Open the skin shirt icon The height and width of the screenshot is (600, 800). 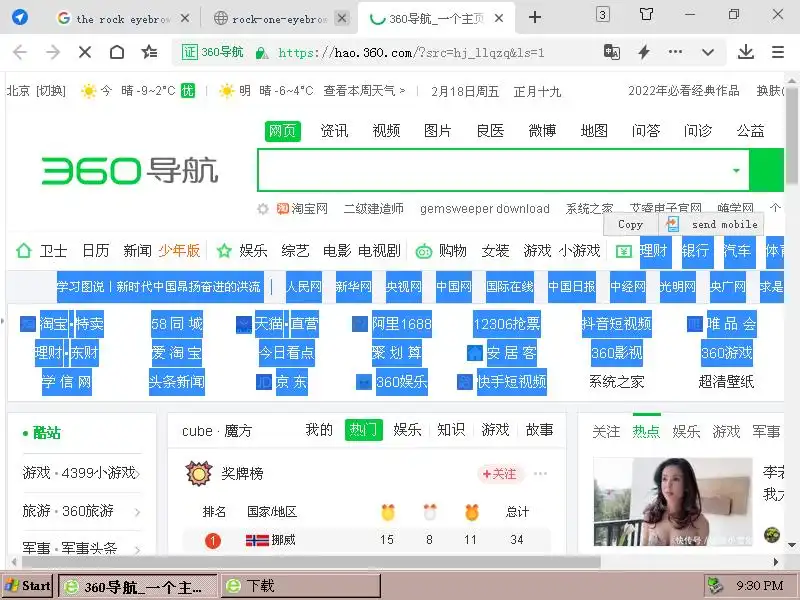pyautogui.click(x=646, y=14)
